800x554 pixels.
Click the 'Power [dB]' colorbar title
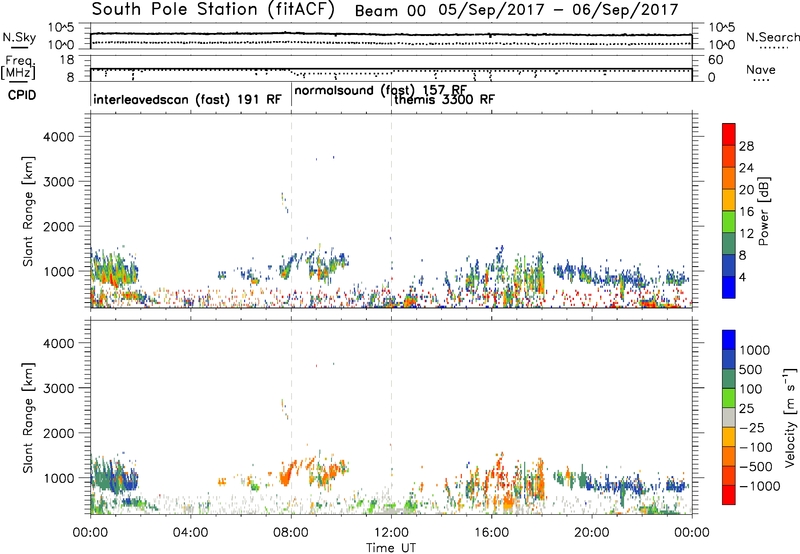(764, 211)
